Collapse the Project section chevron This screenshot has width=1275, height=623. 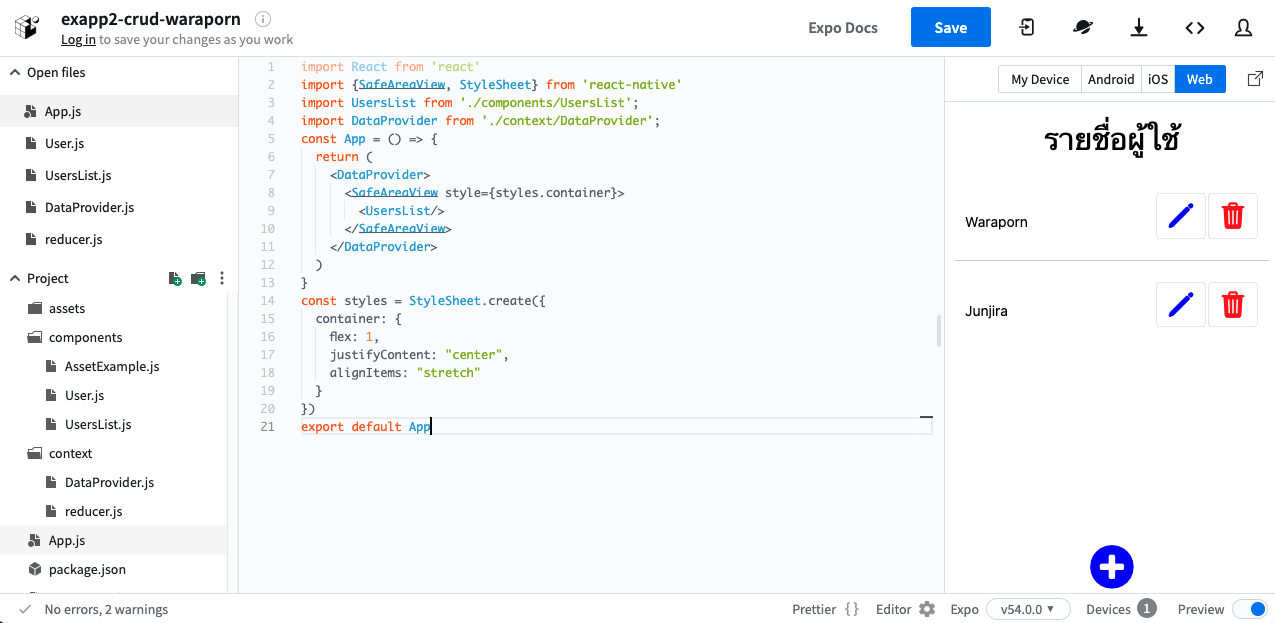15,279
